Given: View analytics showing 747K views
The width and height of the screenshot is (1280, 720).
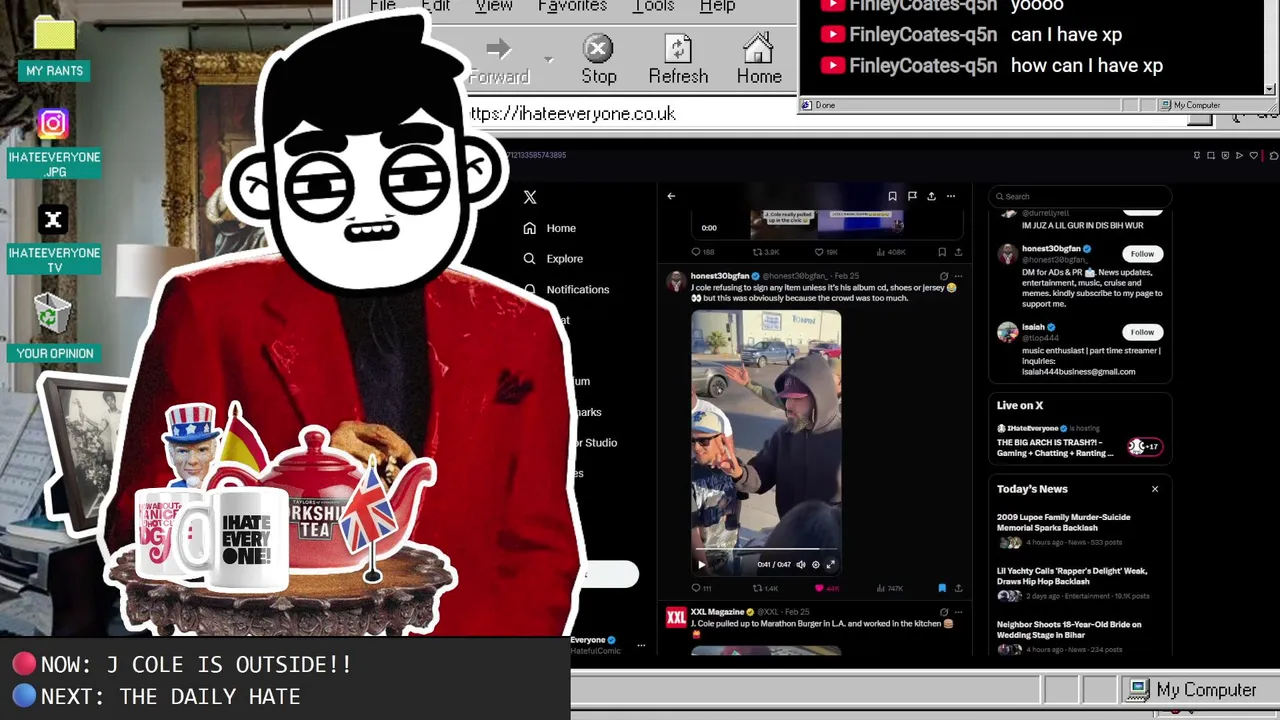Looking at the screenshot, I should [x=890, y=588].
